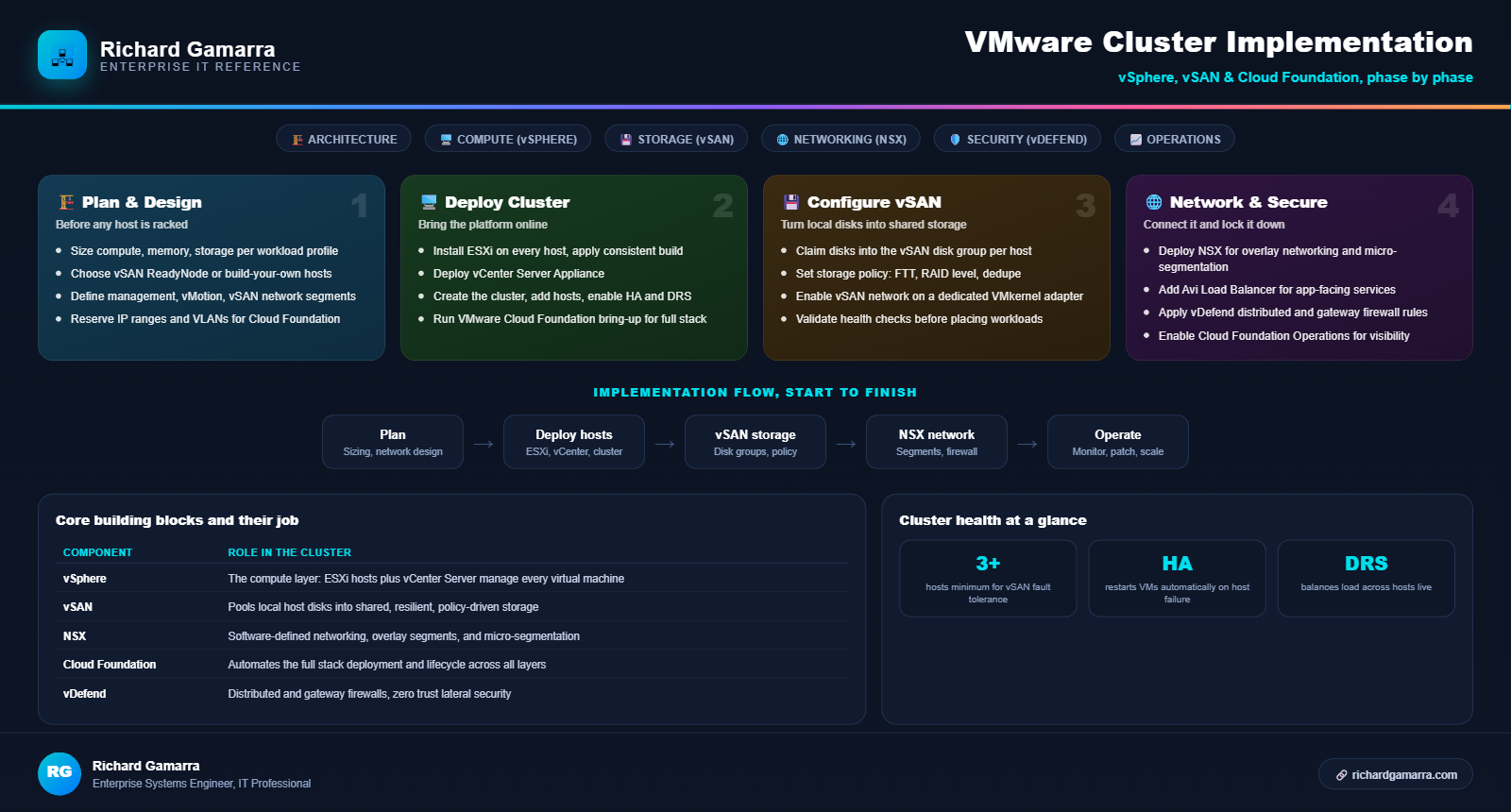Click 'Deploy vCenter Server Appliance' bullet
The width and height of the screenshot is (1511, 812).
518,274
